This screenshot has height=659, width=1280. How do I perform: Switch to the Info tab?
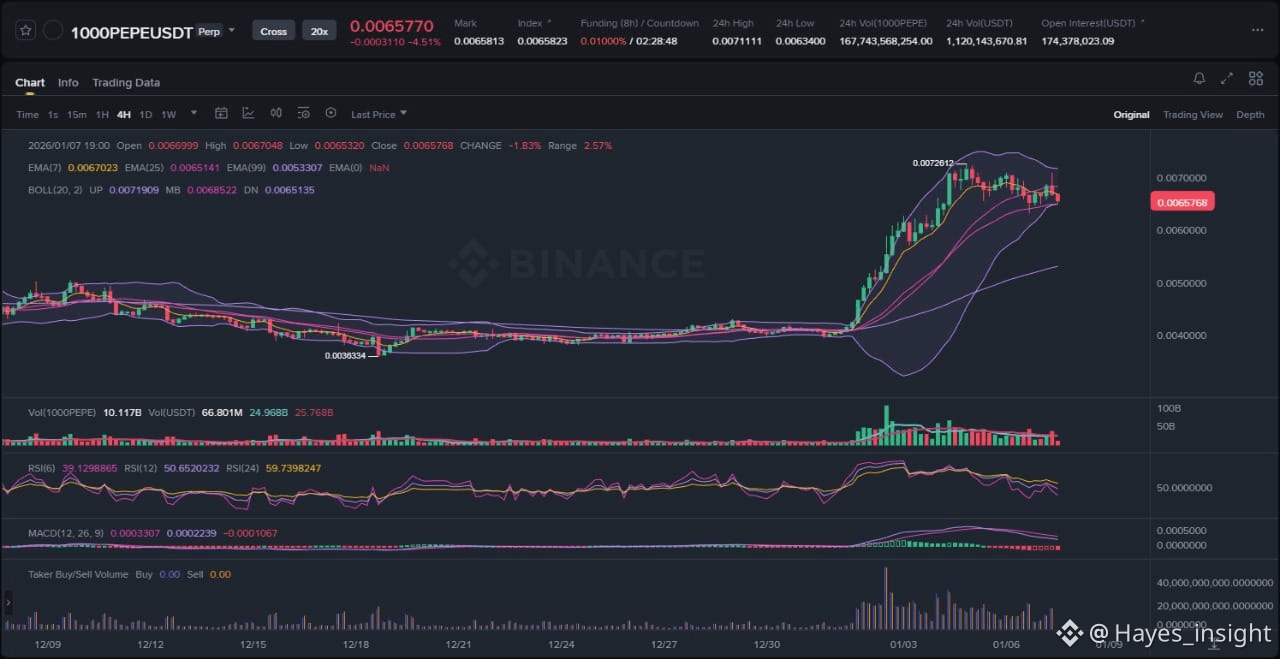tap(68, 82)
